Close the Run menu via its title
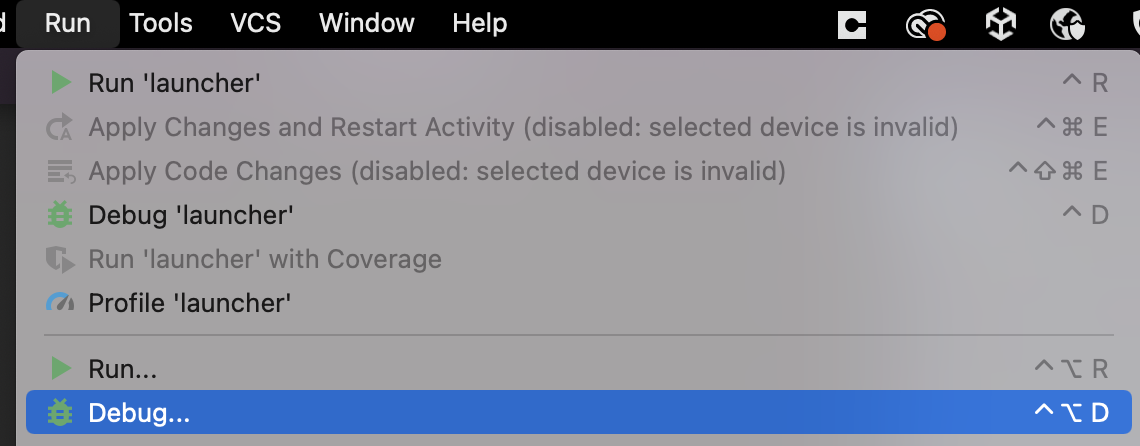The image size is (1140, 446). (x=68, y=23)
